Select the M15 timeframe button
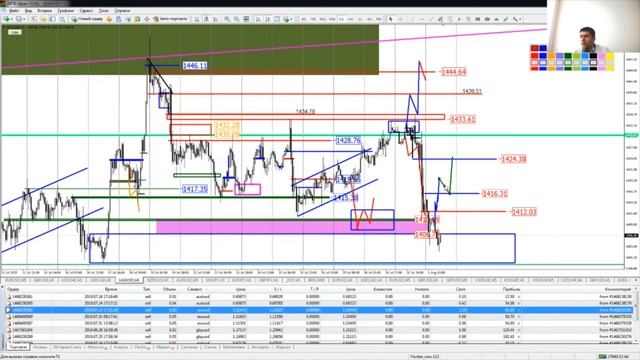The width and height of the screenshot is (640, 360). [322, 19]
